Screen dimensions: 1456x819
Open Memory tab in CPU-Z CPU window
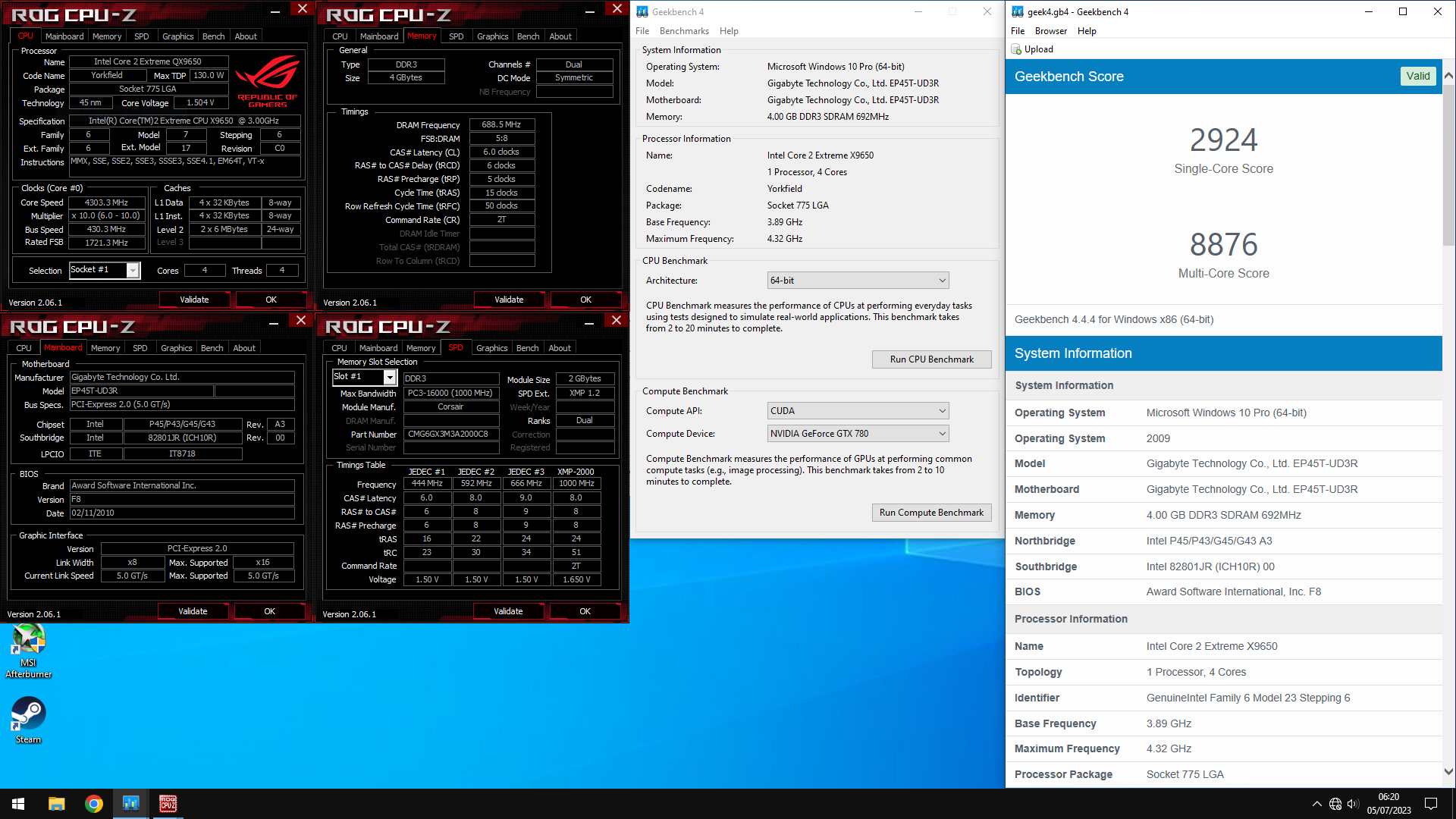pos(107,36)
